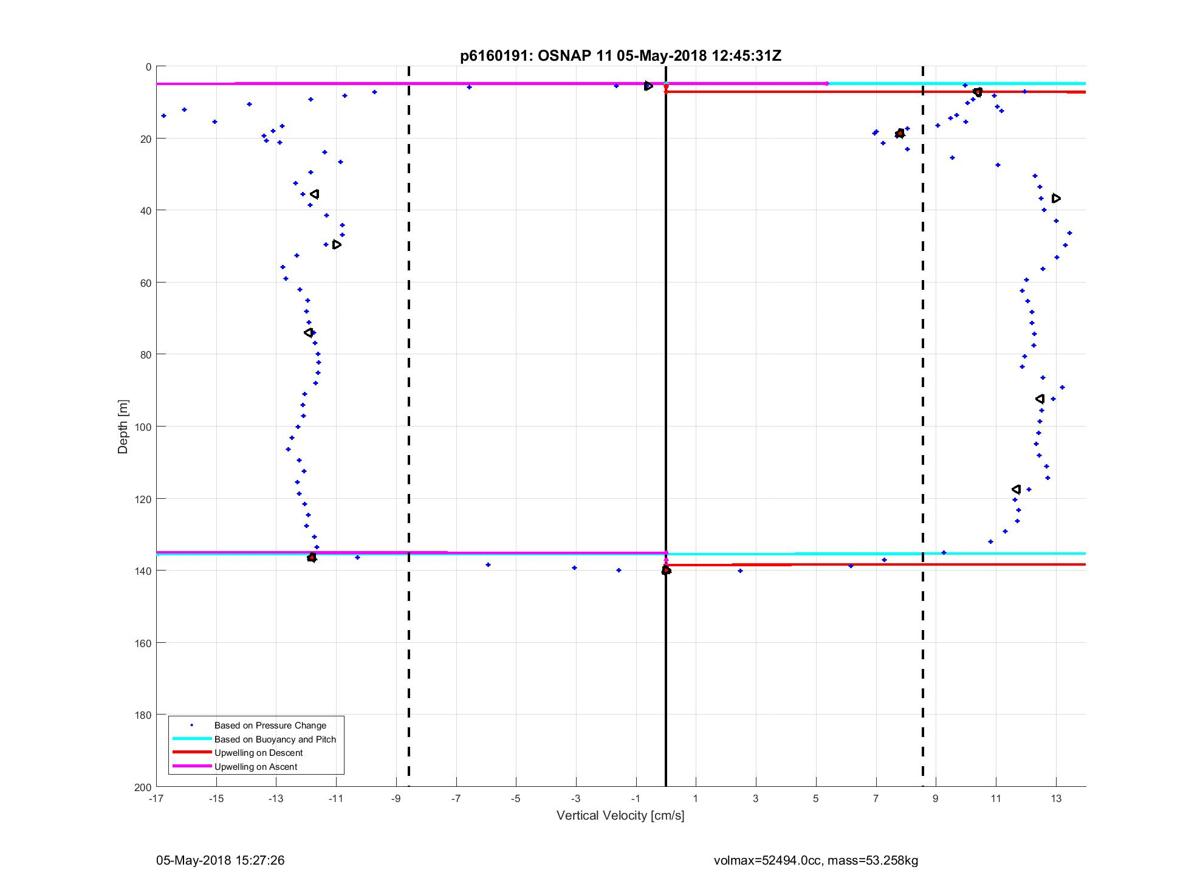Click the timestamp '05-May-2018 15:27:26' footer text
The height and width of the screenshot is (885, 1200).
pyautogui.click(x=220, y=859)
